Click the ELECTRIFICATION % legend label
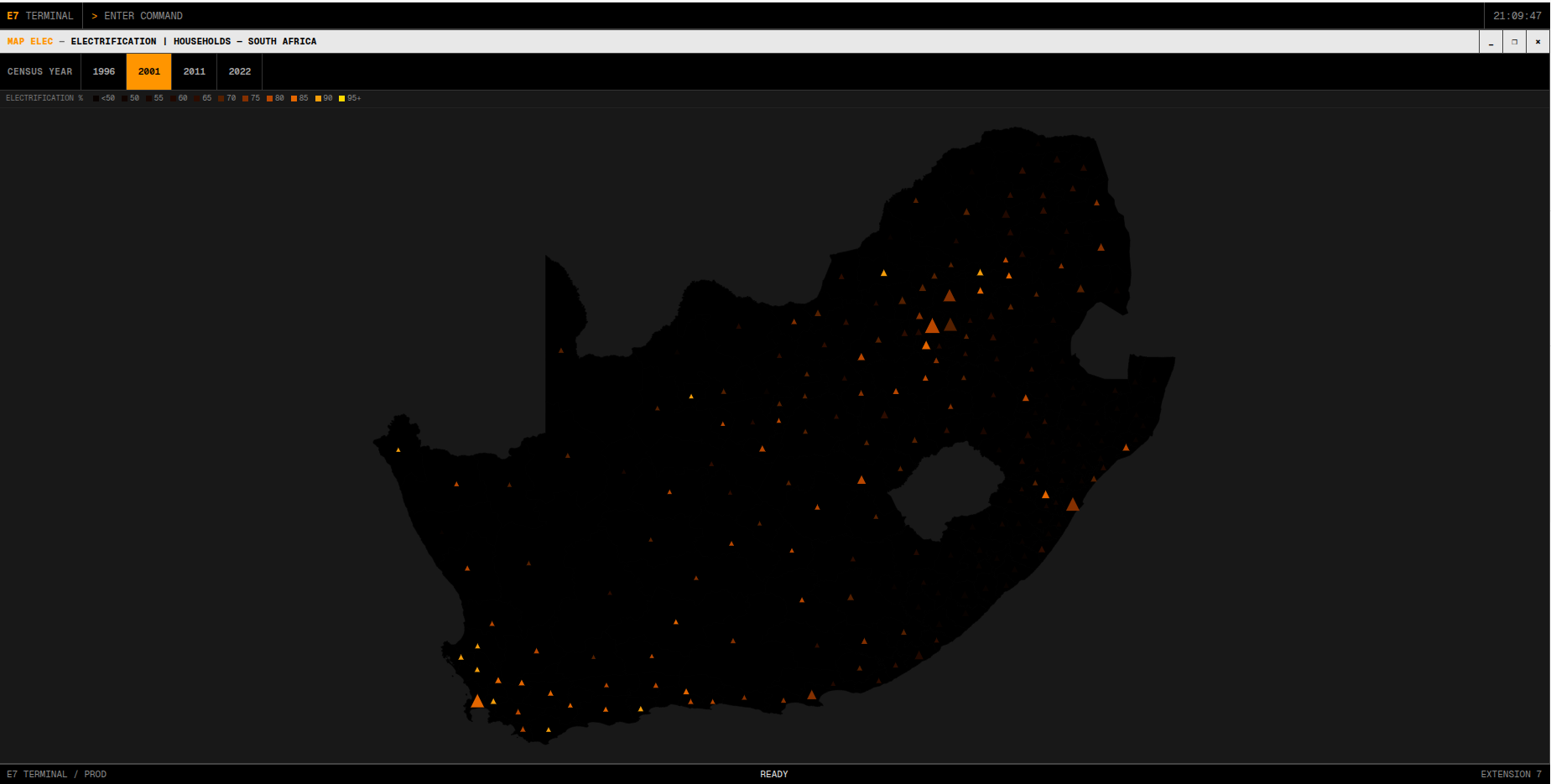This screenshot has height=784, width=1551. click(x=44, y=99)
